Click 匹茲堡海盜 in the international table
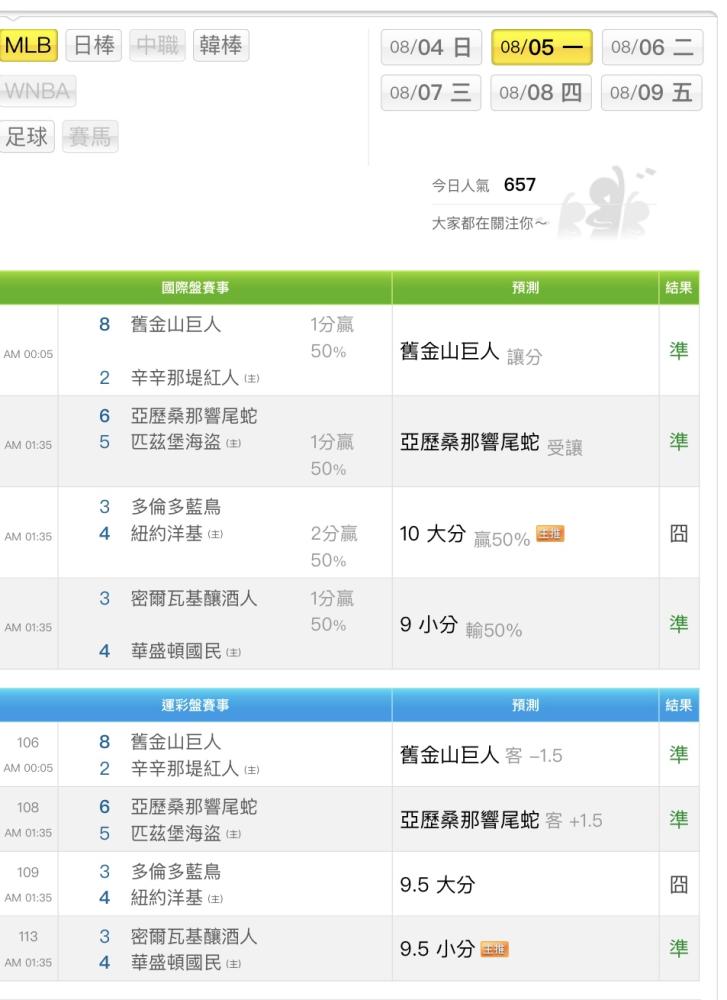 (176, 442)
